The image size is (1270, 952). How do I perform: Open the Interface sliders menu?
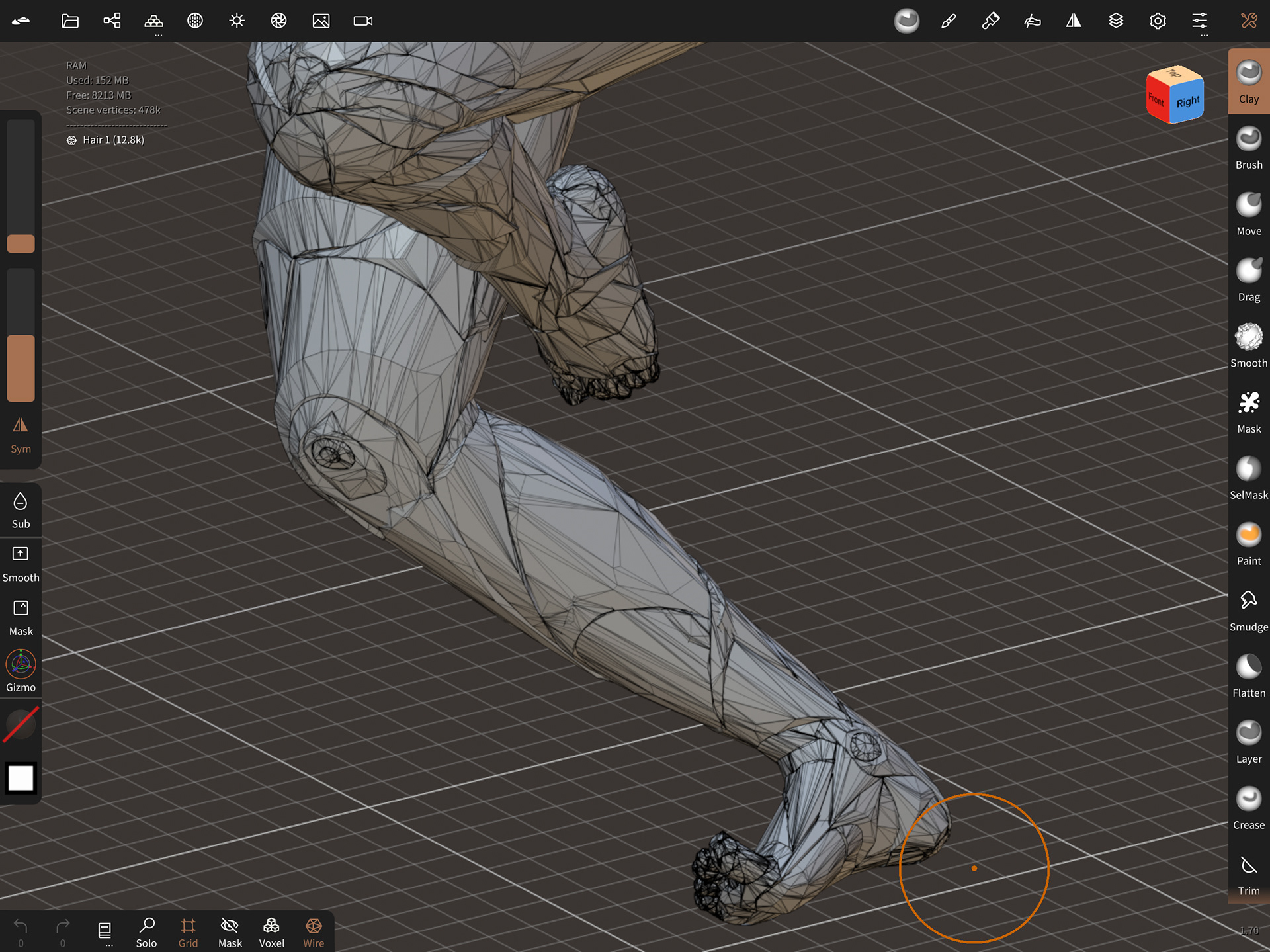point(1199,21)
